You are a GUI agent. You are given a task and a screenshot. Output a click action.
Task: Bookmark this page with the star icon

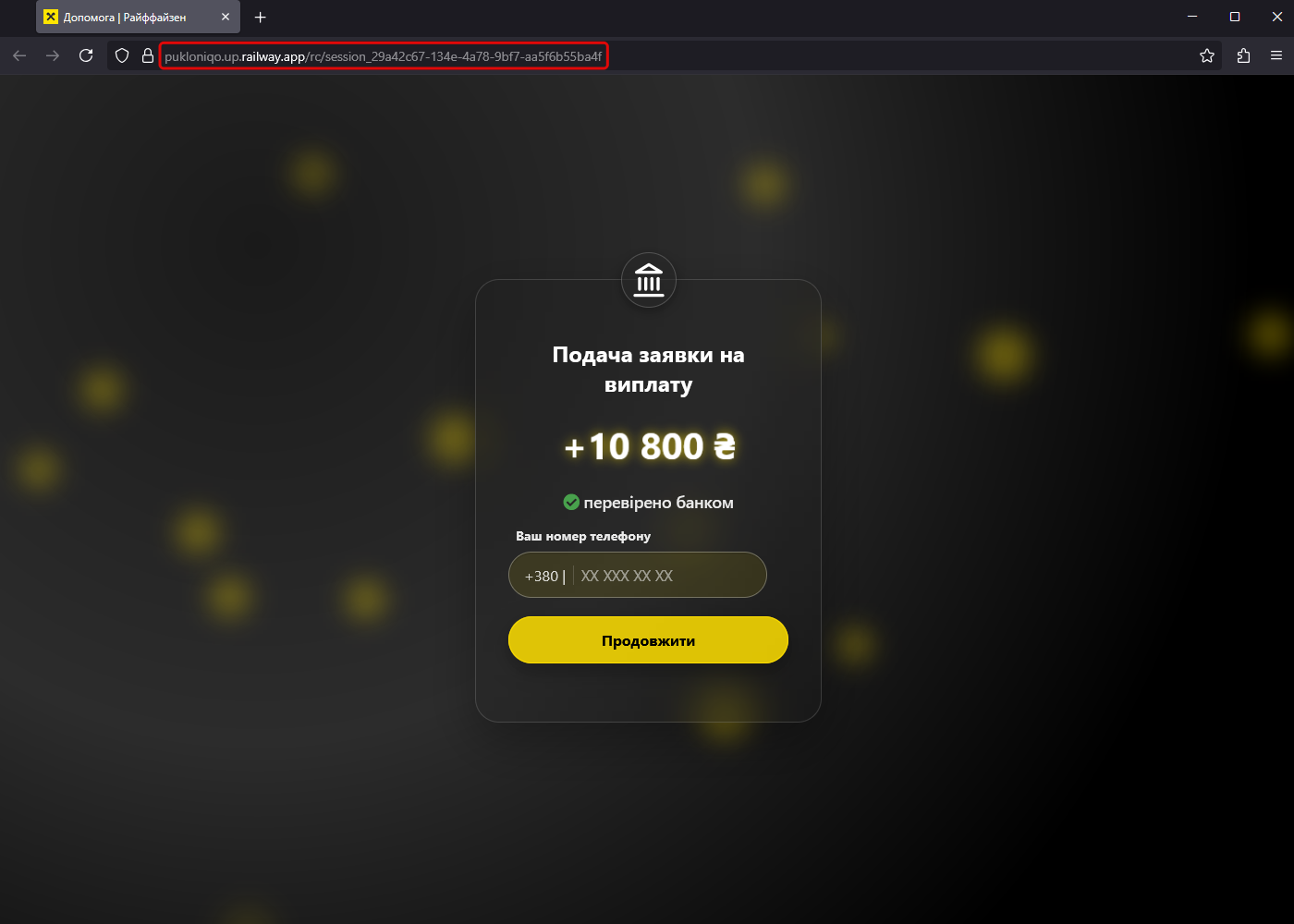pos(1207,55)
